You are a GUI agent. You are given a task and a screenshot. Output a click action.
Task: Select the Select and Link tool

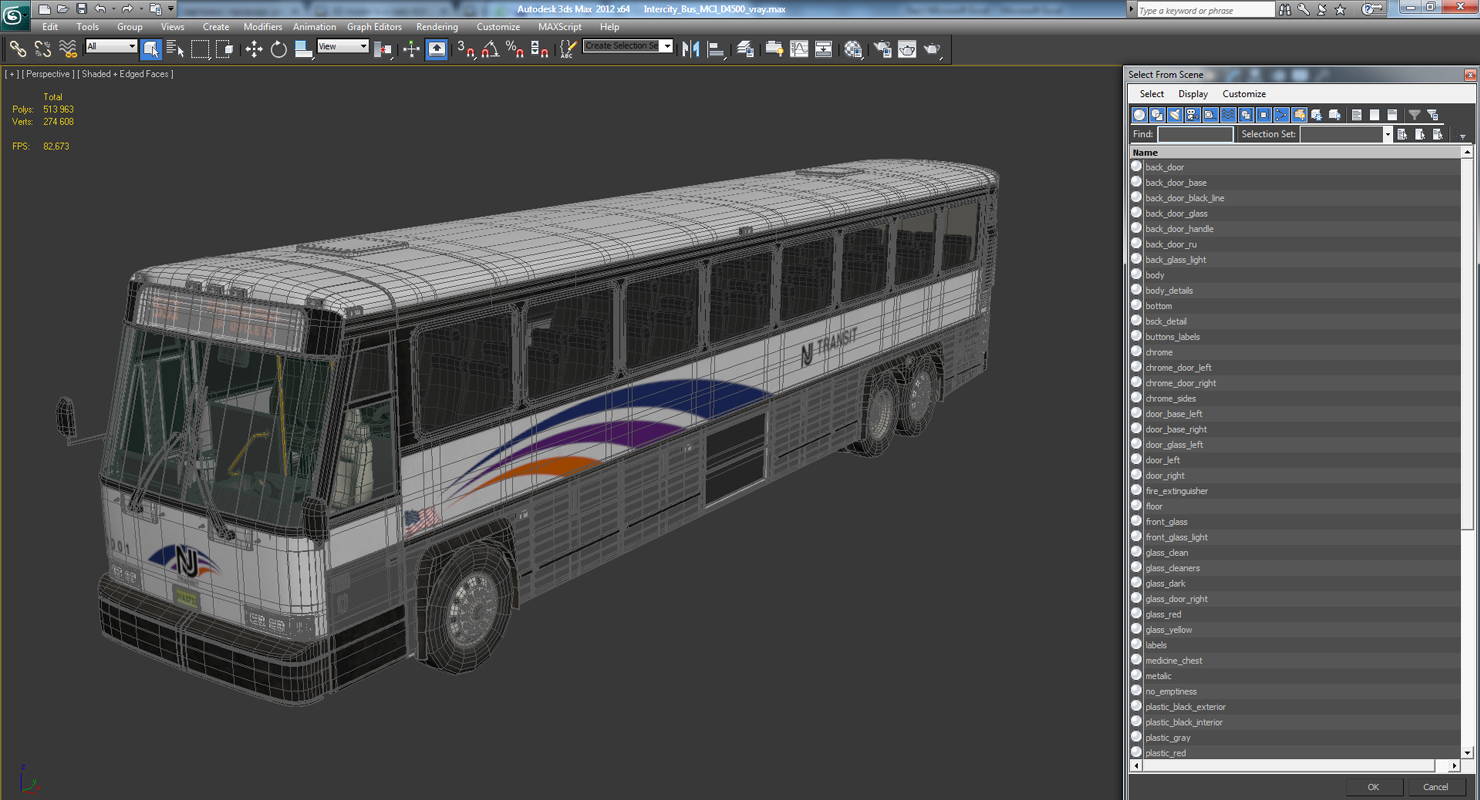coord(18,49)
